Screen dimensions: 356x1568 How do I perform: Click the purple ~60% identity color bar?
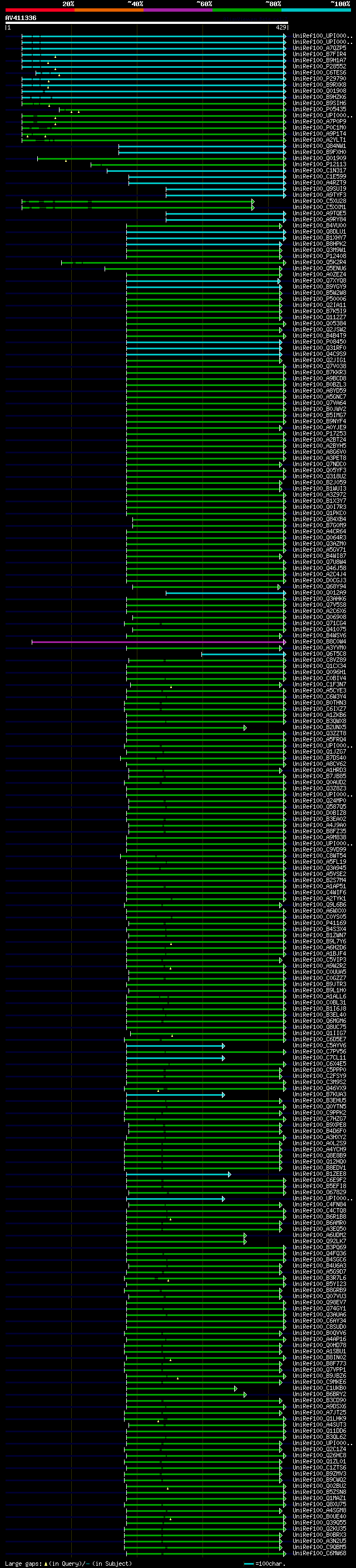click(177, 10)
